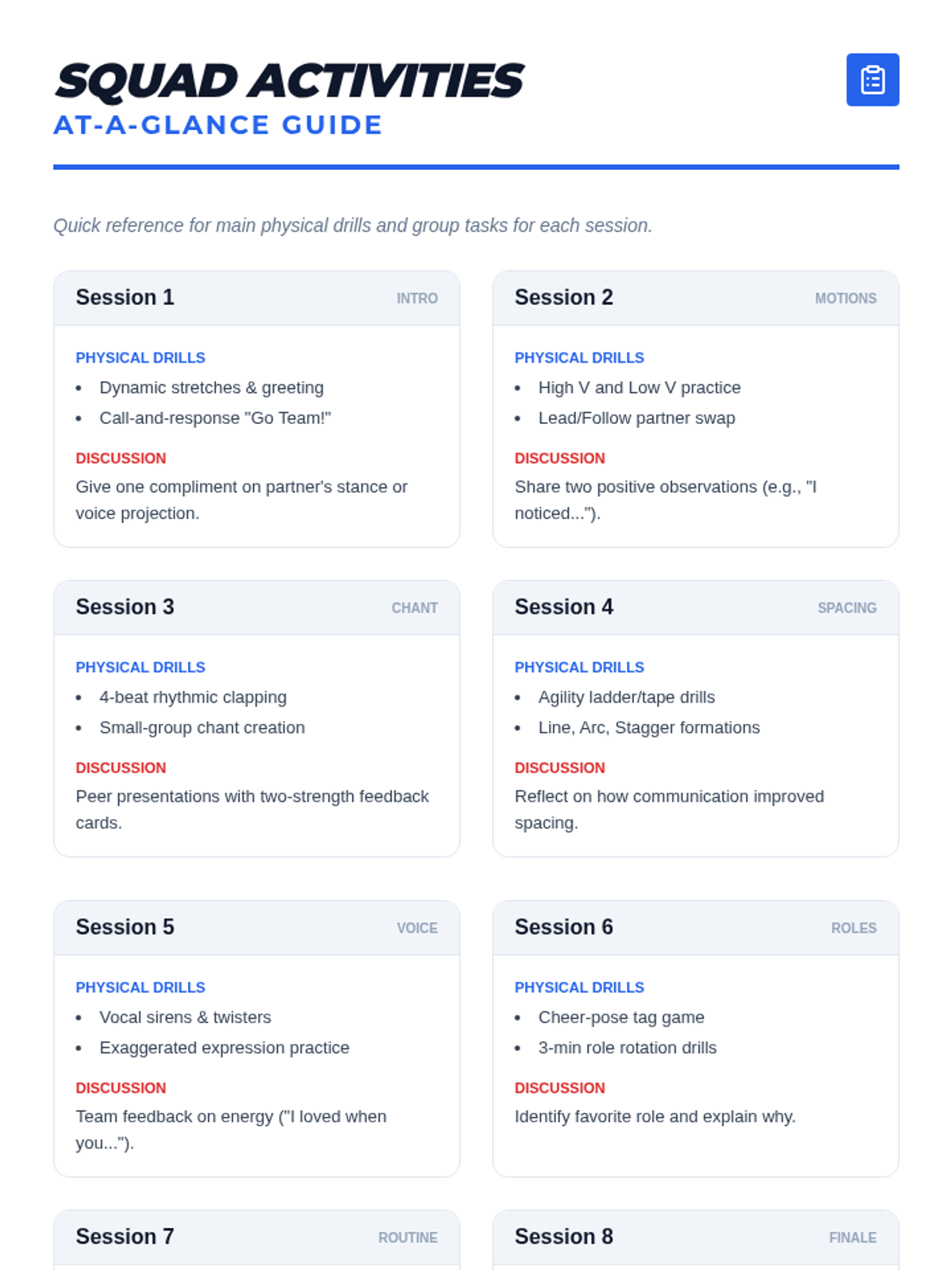Screen dimensions: 952x1270
Task: Click the Session 3 heading
Action: (x=125, y=607)
